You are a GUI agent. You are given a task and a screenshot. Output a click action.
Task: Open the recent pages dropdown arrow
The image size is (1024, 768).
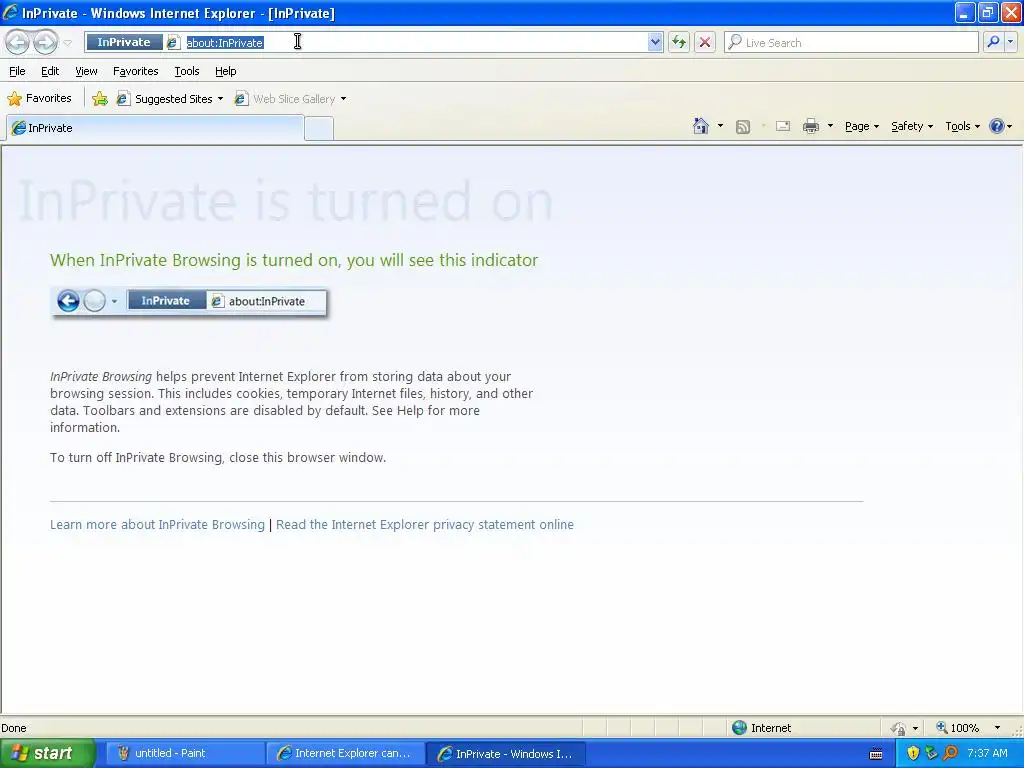[x=67, y=43]
